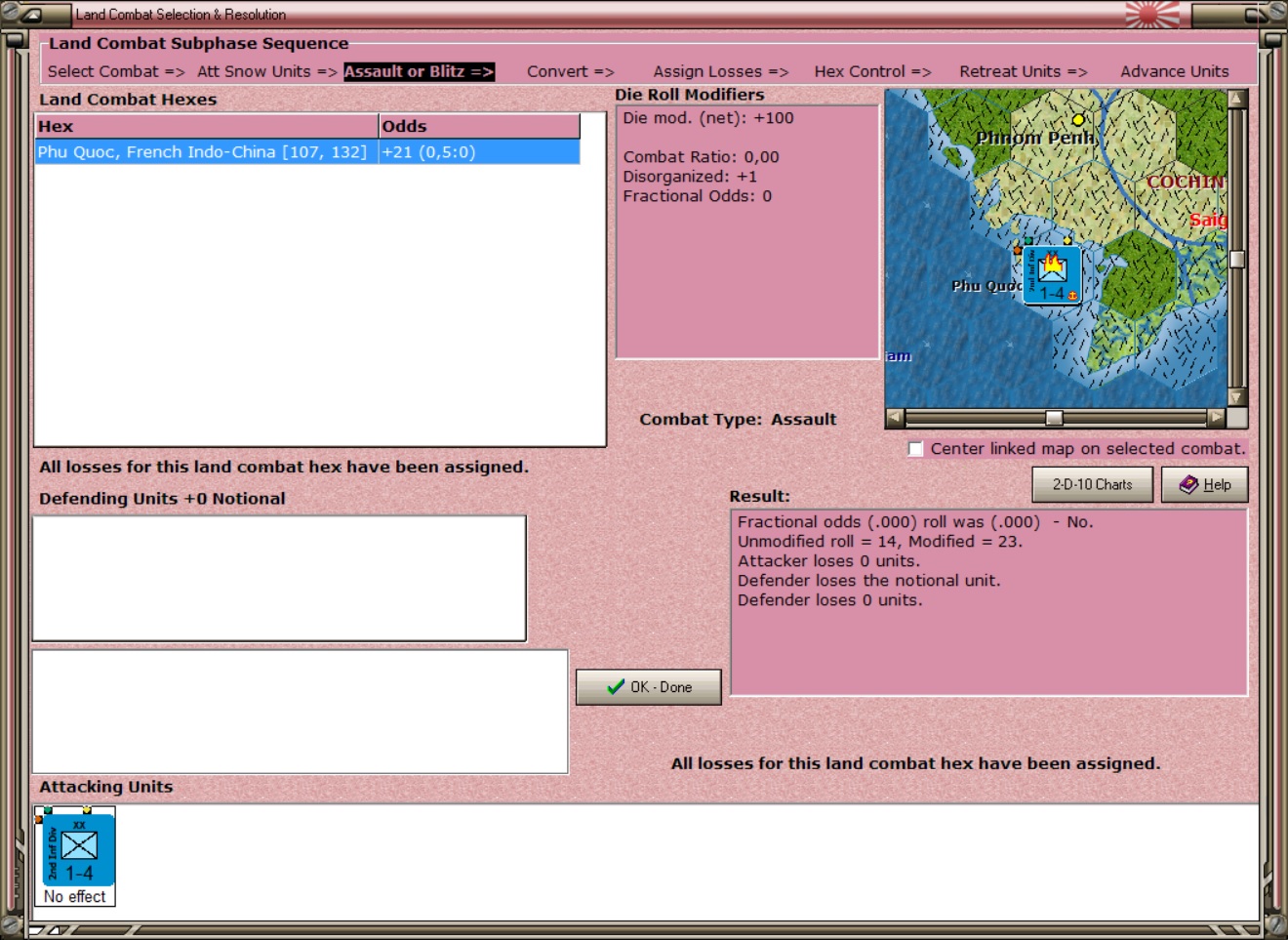The height and width of the screenshot is (940, 1288).
Task: Go to Retreat Units subphase
Action: point(1023,71)
